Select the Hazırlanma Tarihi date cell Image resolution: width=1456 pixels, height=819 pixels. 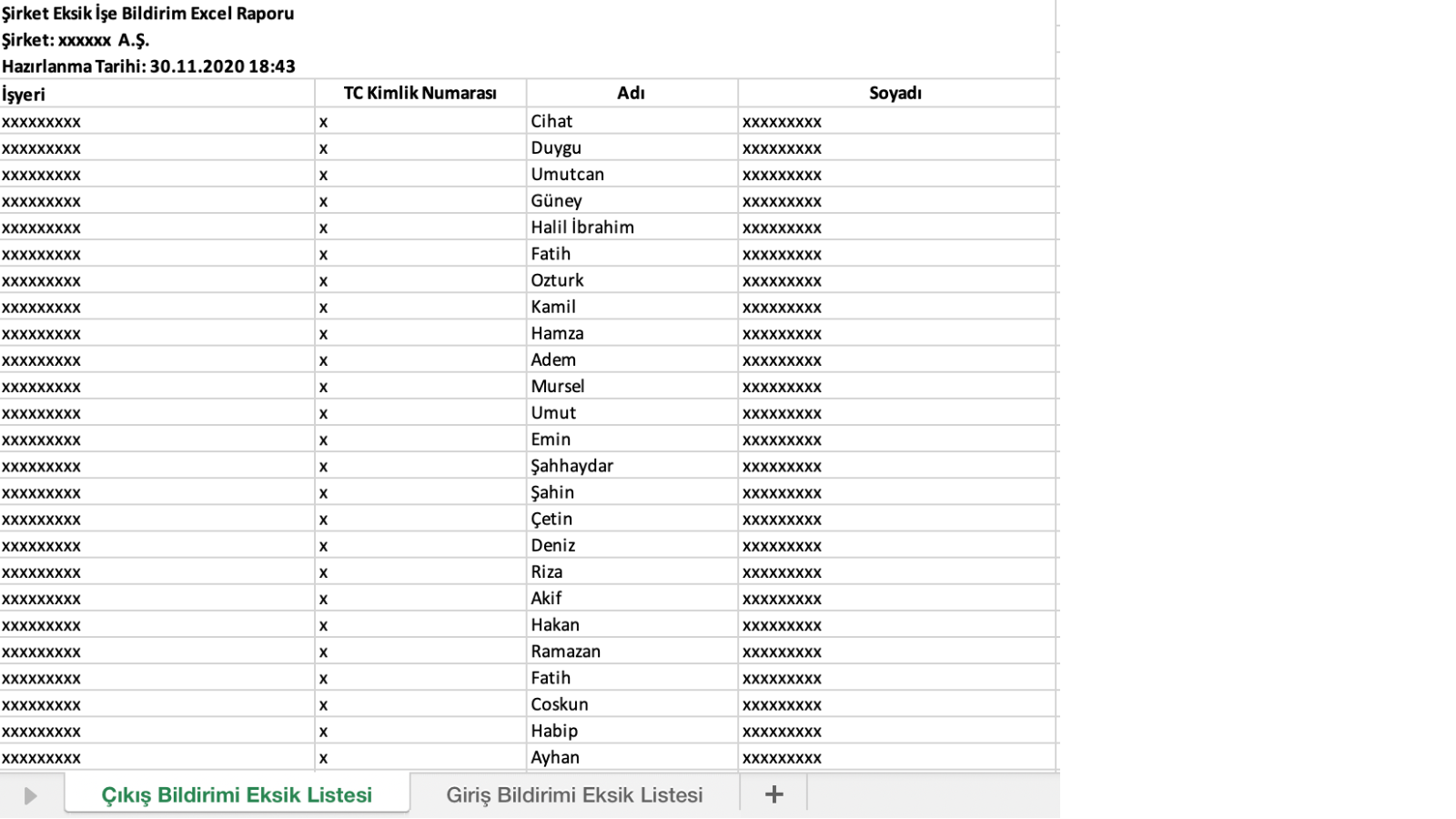click(x=148, y=66)
